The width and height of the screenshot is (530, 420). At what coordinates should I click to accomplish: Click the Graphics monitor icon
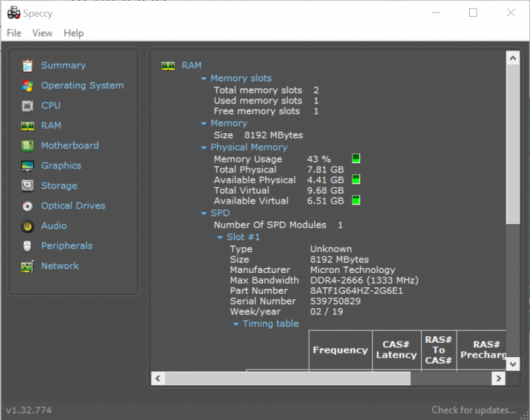click(27, 166)
